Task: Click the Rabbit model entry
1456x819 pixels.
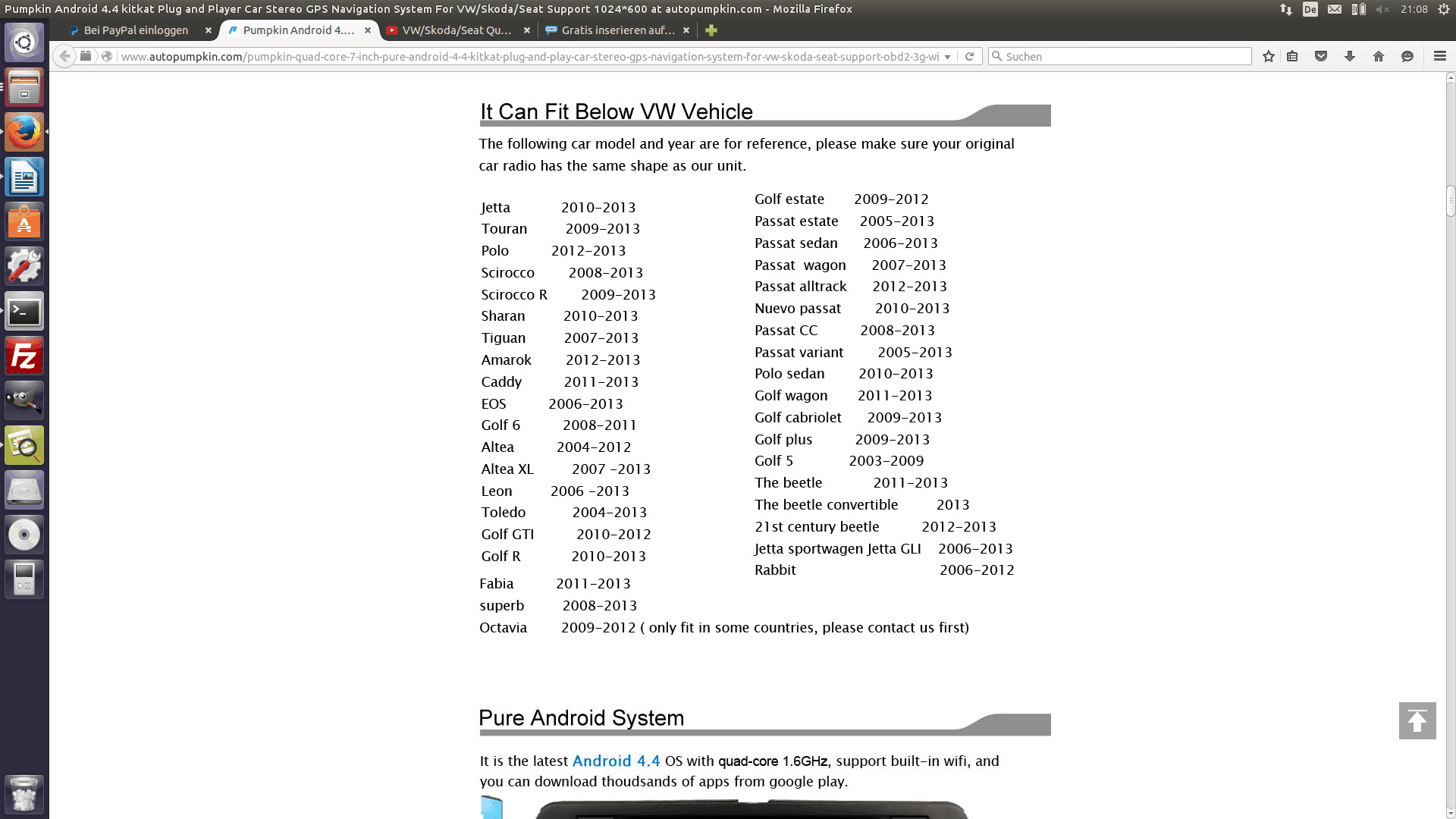Action: 775,570
